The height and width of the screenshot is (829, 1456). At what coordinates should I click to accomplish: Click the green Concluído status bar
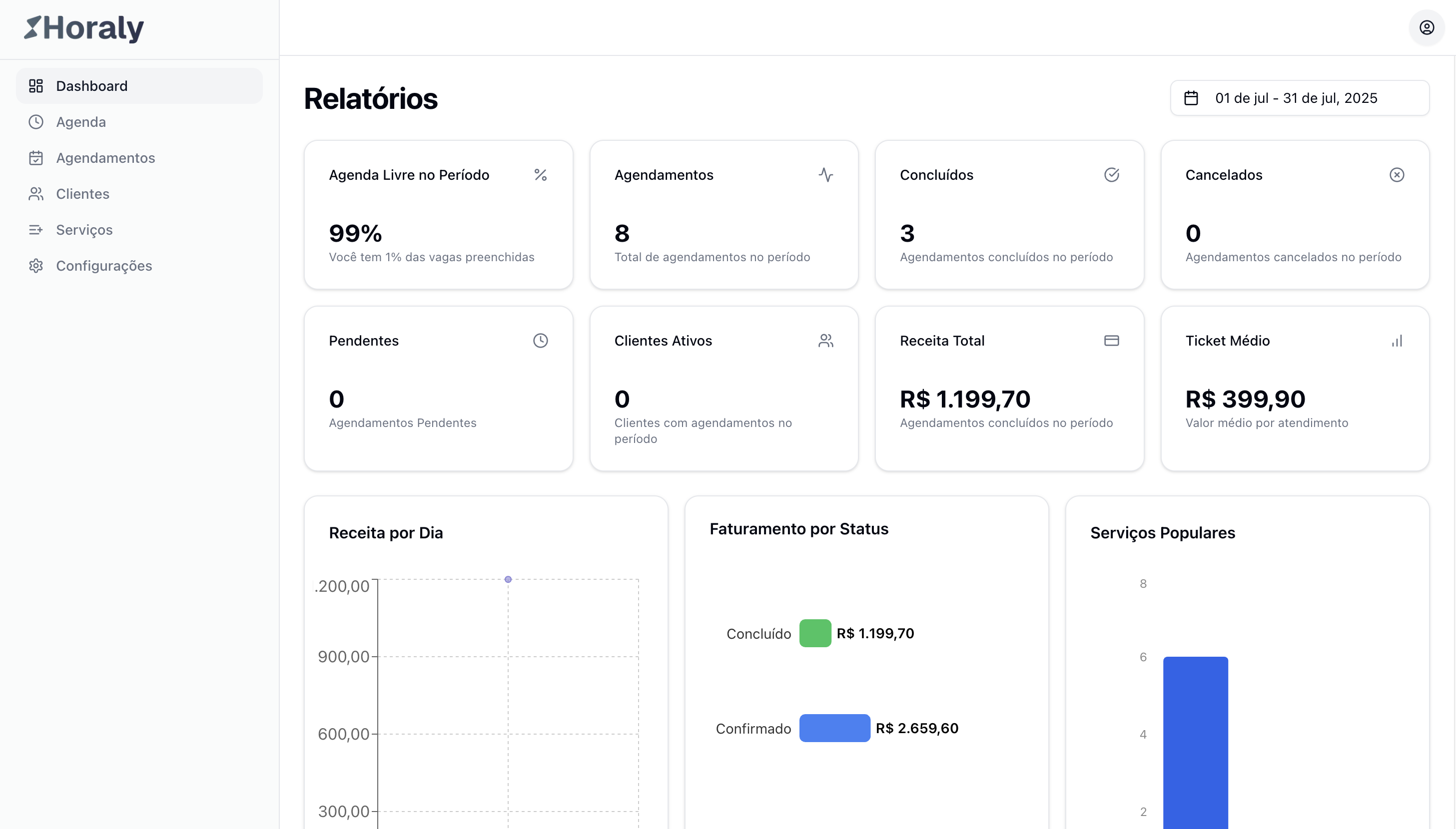pyautogui.click(x=814, y=633)
